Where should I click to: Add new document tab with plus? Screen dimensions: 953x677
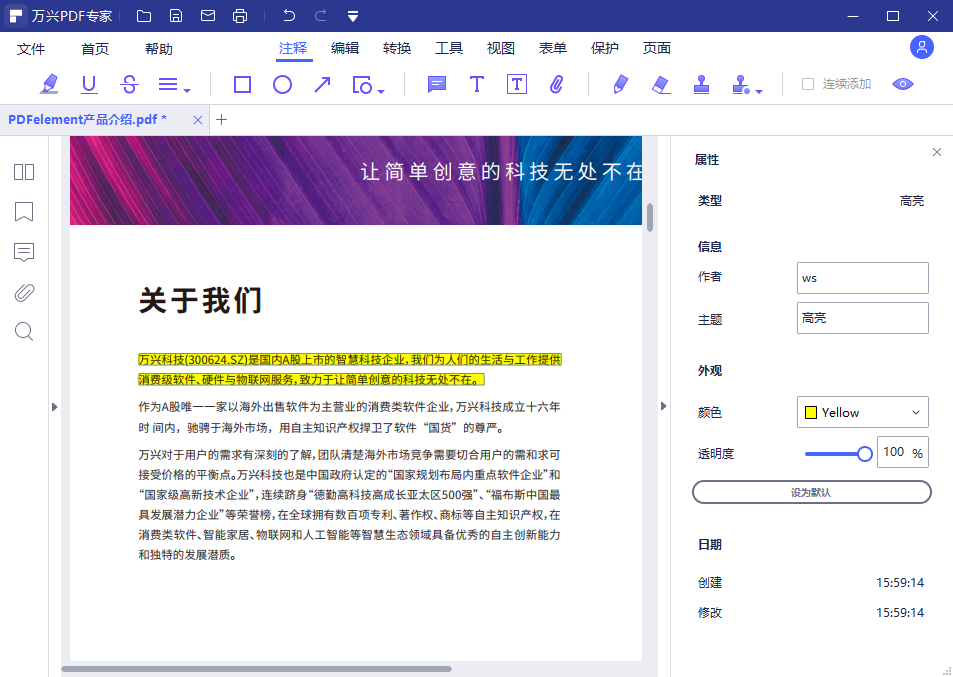tap(221, 120)
